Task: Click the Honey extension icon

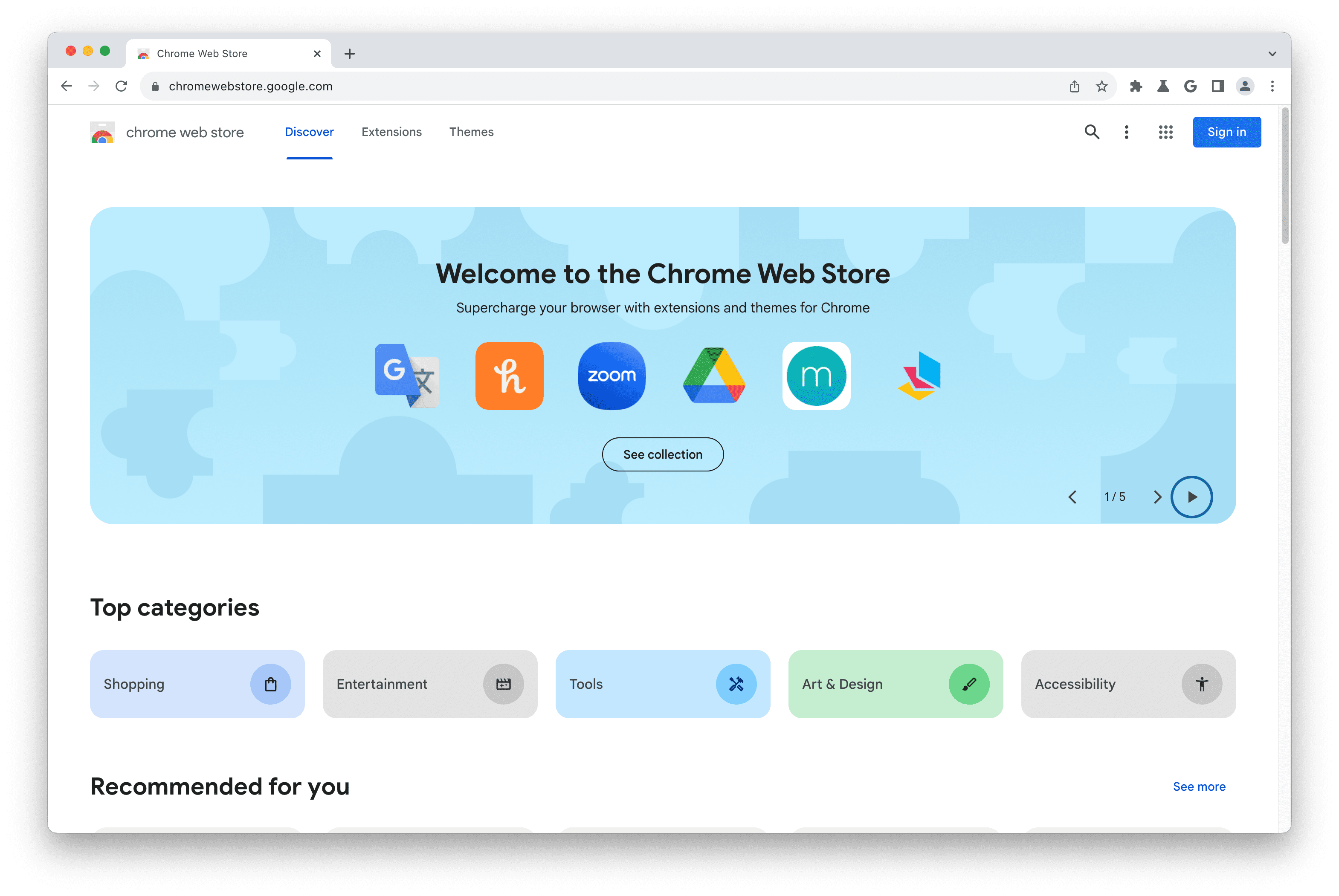Action: 509,375
